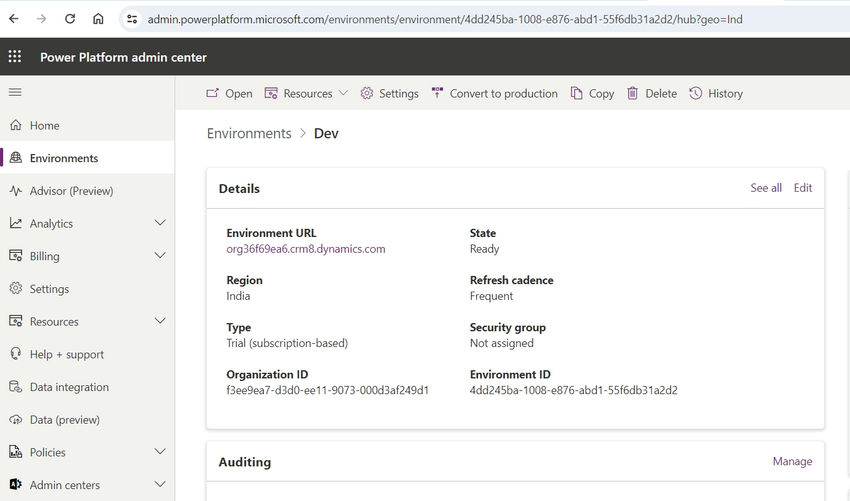This screenshot has width=850, height=501.
Task: Open Settings from the command bar
Action: click(399, 94)
